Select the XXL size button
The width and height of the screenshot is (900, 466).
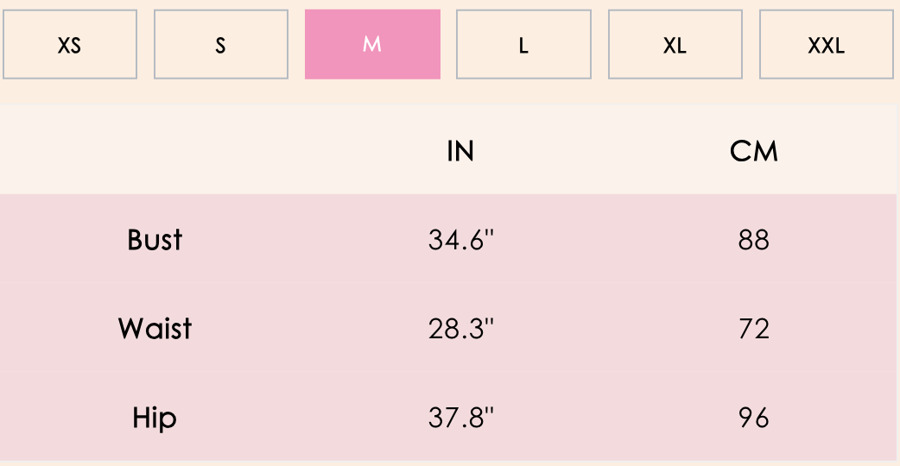click(x=827, y=44)
